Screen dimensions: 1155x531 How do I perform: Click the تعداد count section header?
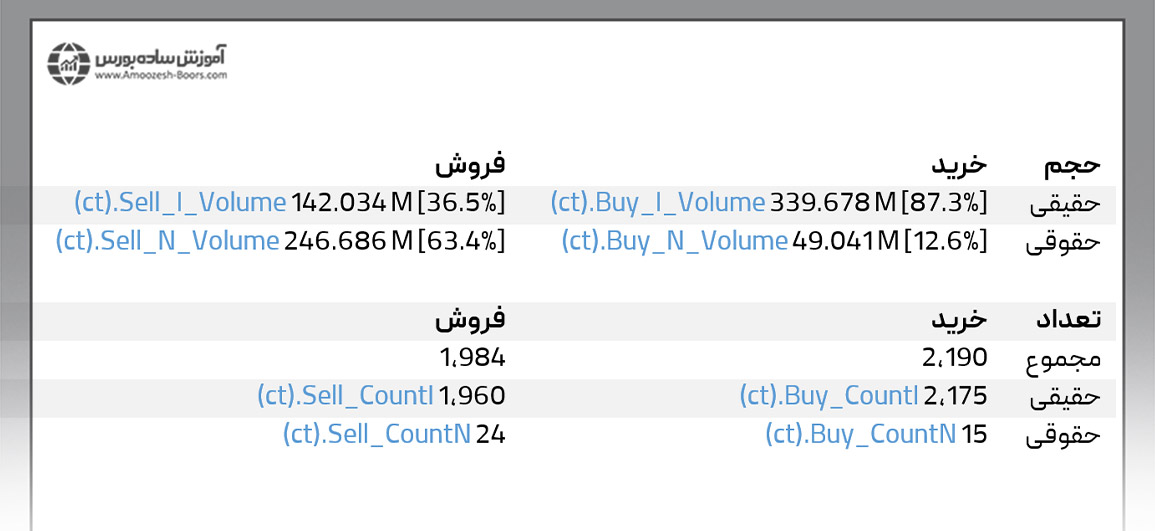pyautogui.click(x=1066, y=319)
